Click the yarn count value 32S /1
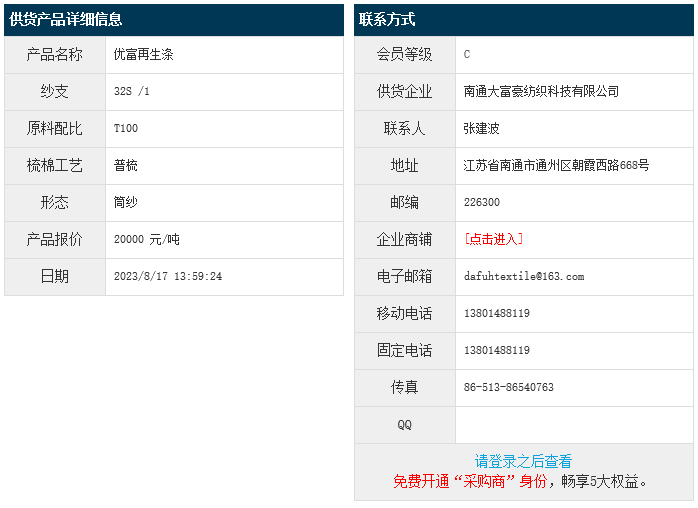Image resolution: width=698 pixels, height=508 pixels. [132, 91]
